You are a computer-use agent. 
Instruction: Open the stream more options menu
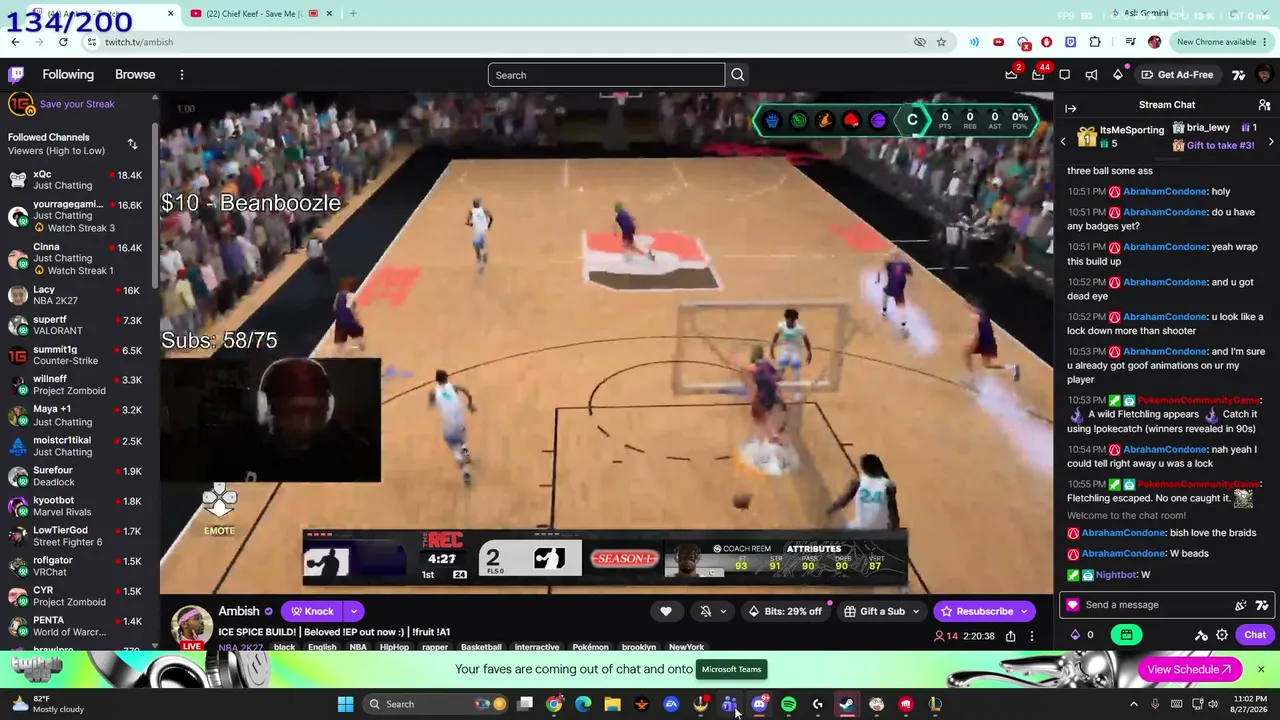coord(1032,636)
